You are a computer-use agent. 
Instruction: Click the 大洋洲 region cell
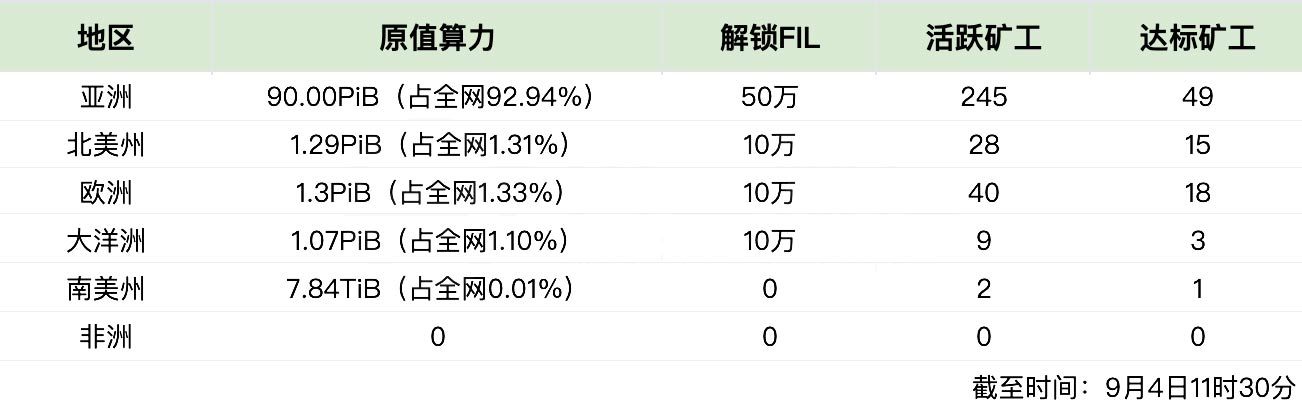pyautogui.click(x=105, y=241)
